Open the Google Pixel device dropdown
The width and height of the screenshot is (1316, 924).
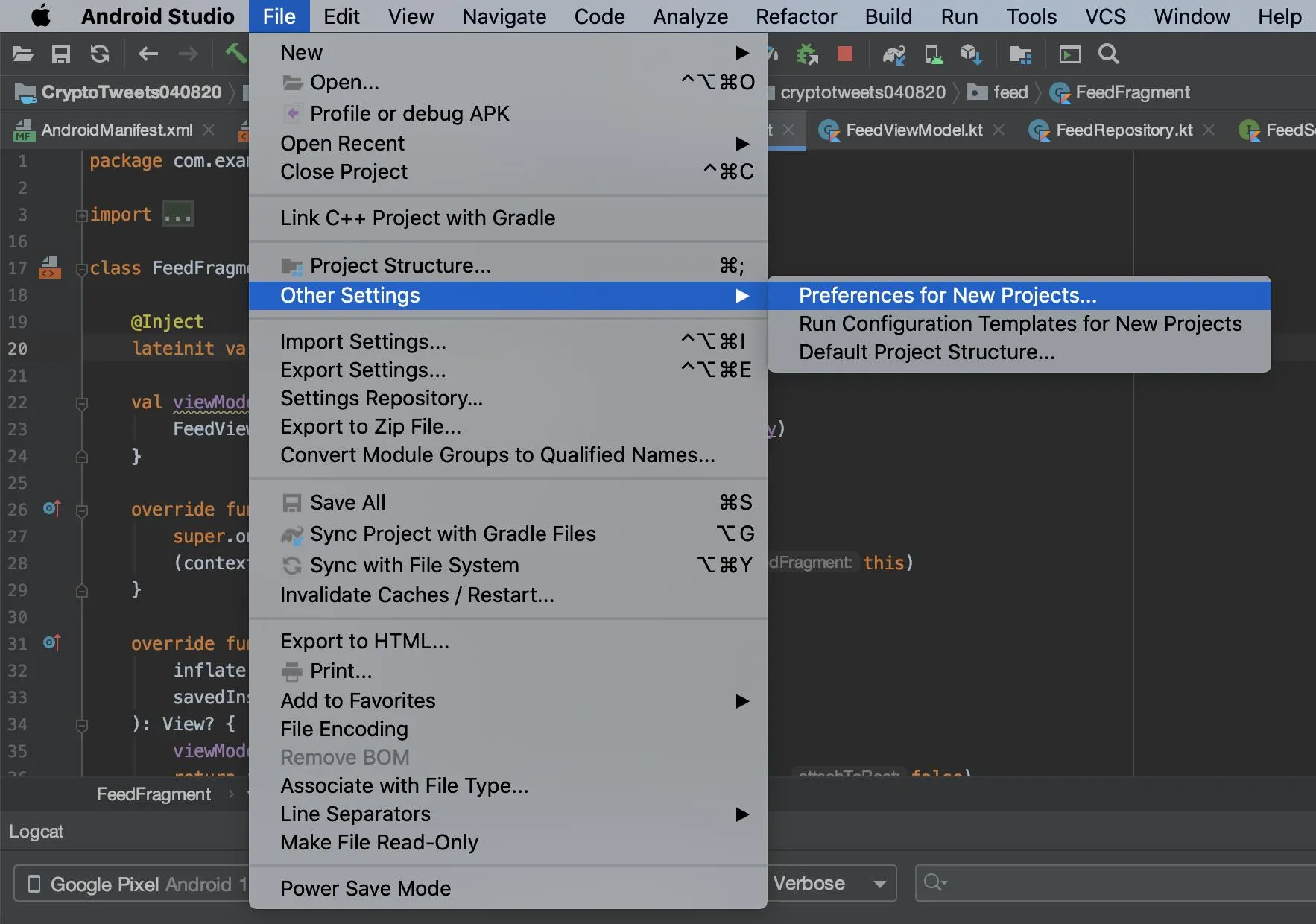(131, 884)
